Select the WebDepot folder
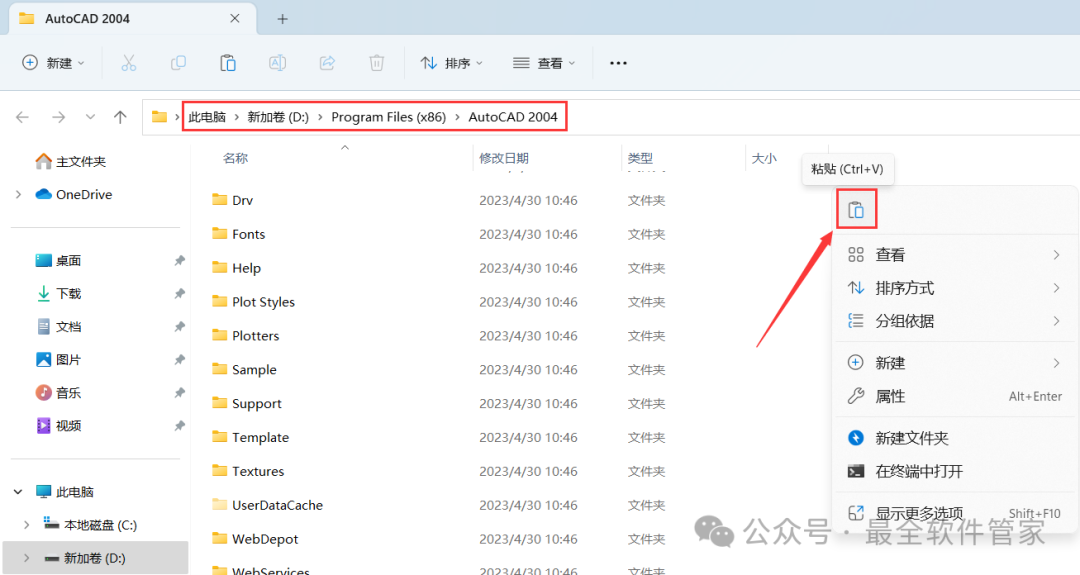1080x575 pixels. 256,539
